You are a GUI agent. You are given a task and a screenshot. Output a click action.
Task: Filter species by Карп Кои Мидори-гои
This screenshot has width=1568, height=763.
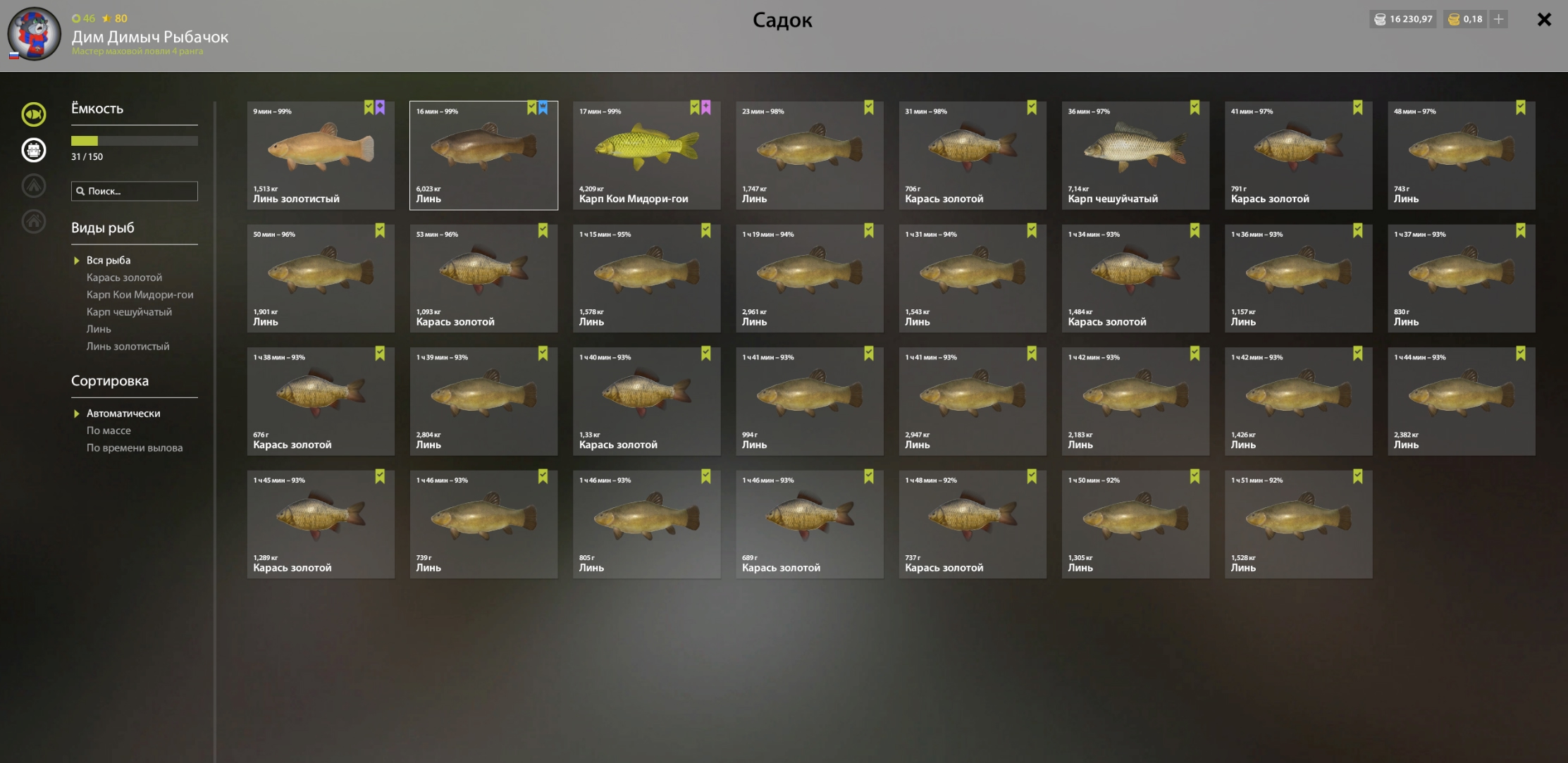click(140, 294)
